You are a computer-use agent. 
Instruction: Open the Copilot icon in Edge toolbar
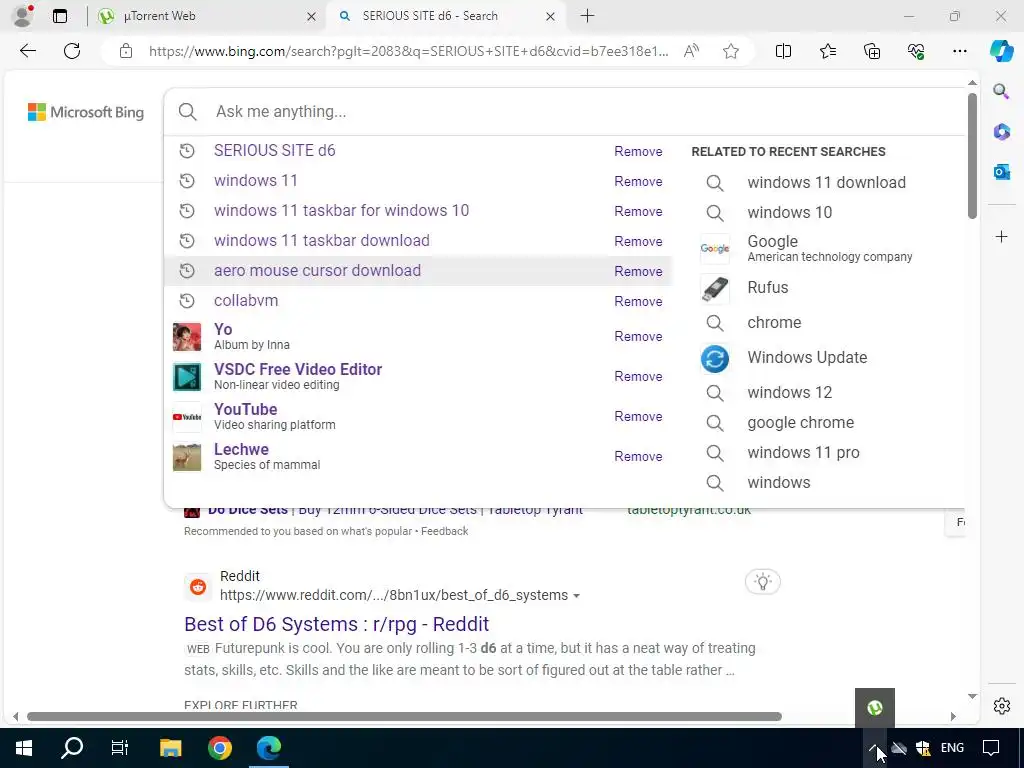tap(1001, 50)
